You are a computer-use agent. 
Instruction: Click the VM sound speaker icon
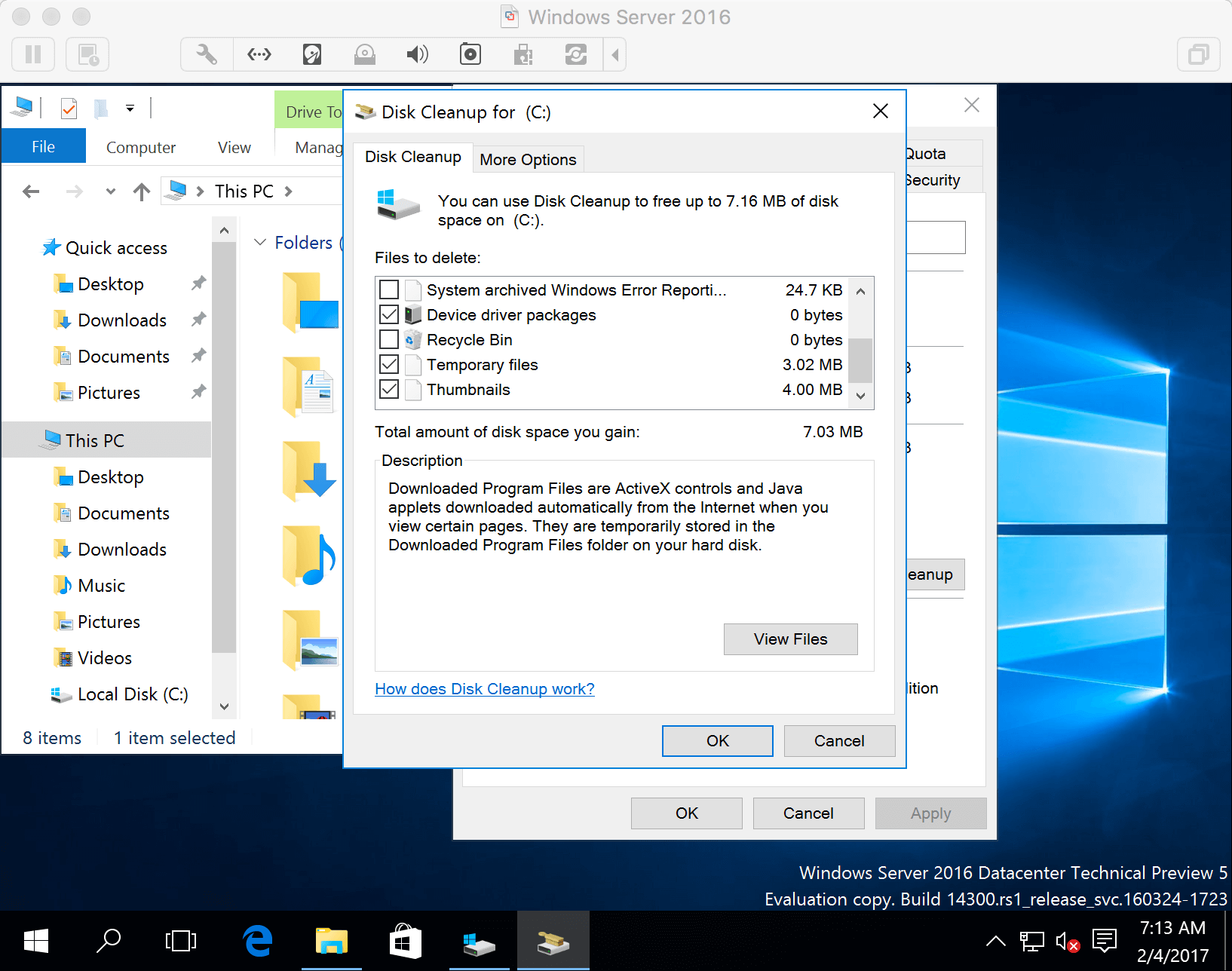(417, 54)
